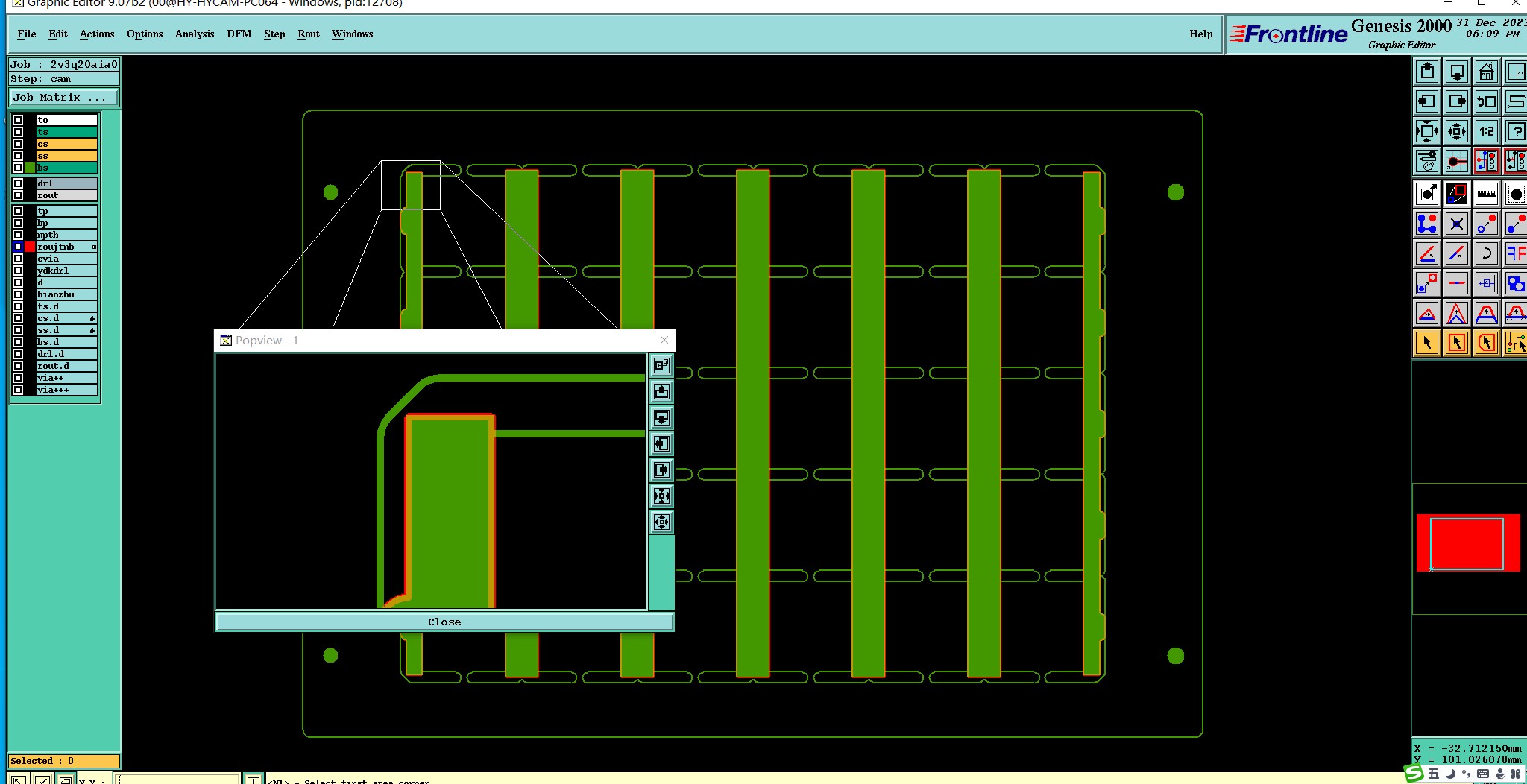1527x784 pixels.
Task: Toggle display checkbox for layer 'roujtnb'
Action: coord(18,247)
